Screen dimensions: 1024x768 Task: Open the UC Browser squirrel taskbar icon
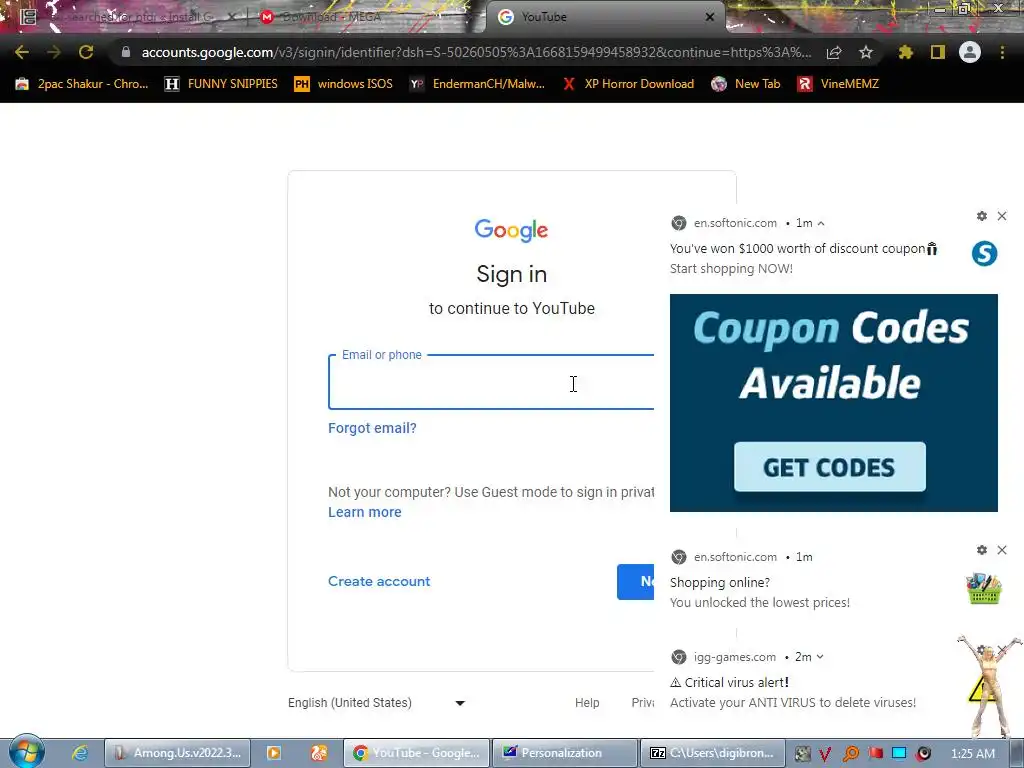pyautogui.click(x=319, y=753)
